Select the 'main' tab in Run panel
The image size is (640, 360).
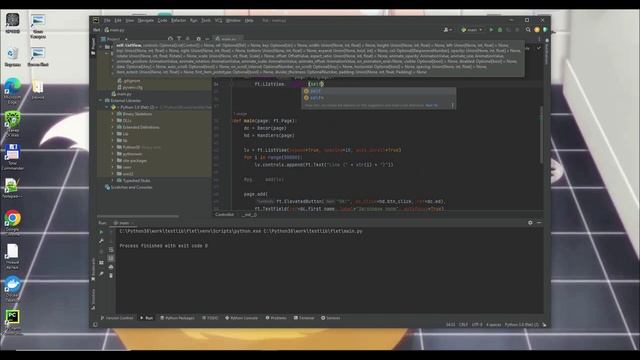point(124,223)
